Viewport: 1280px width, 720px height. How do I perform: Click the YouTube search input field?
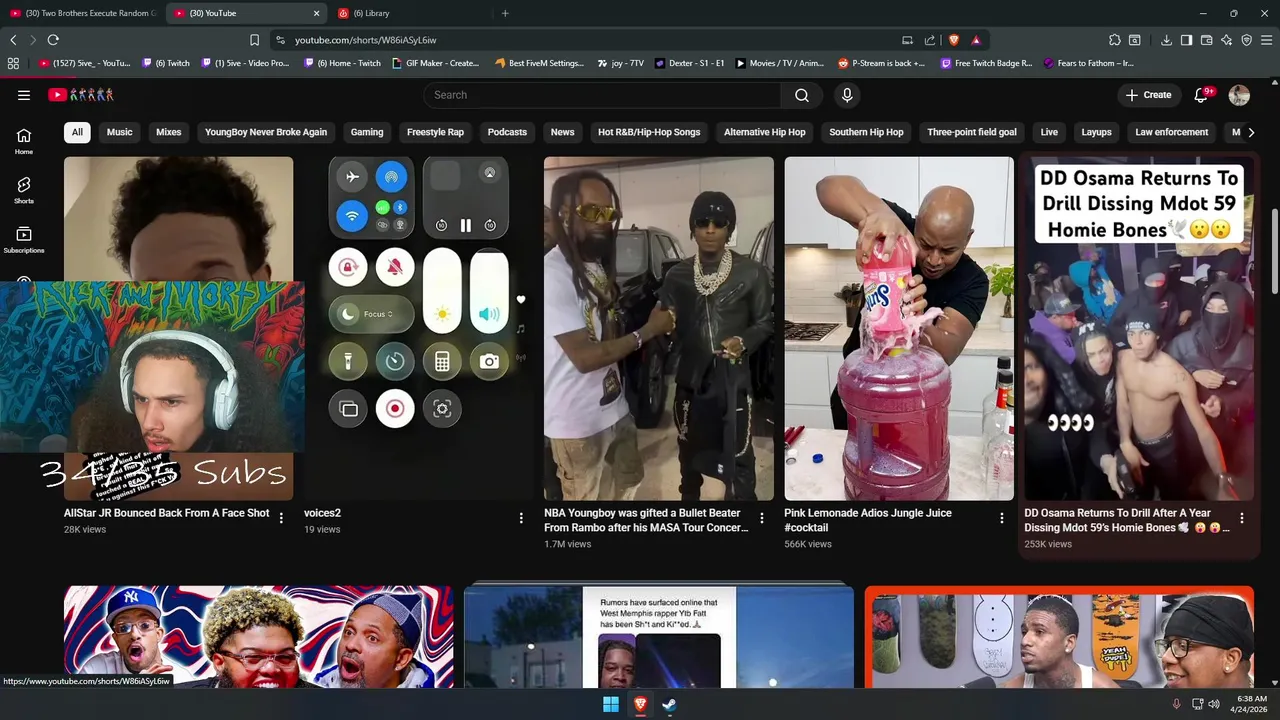click(602, 95)
